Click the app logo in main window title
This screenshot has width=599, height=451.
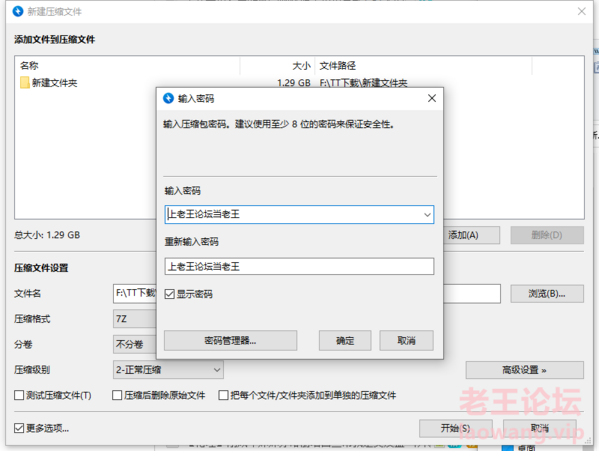click(x=18, y=11)
